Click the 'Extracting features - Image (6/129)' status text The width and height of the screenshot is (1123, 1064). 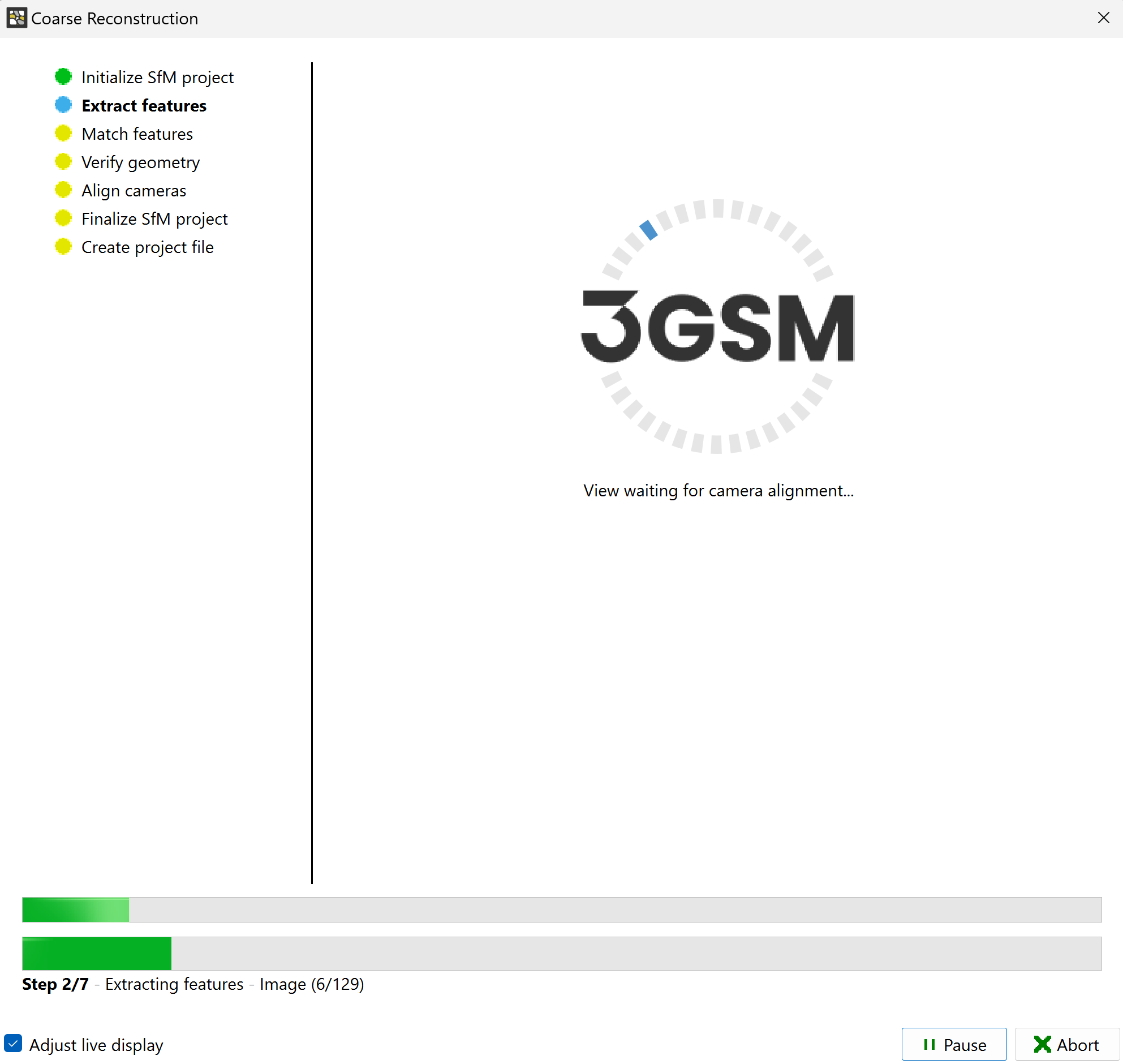point(235,984)
